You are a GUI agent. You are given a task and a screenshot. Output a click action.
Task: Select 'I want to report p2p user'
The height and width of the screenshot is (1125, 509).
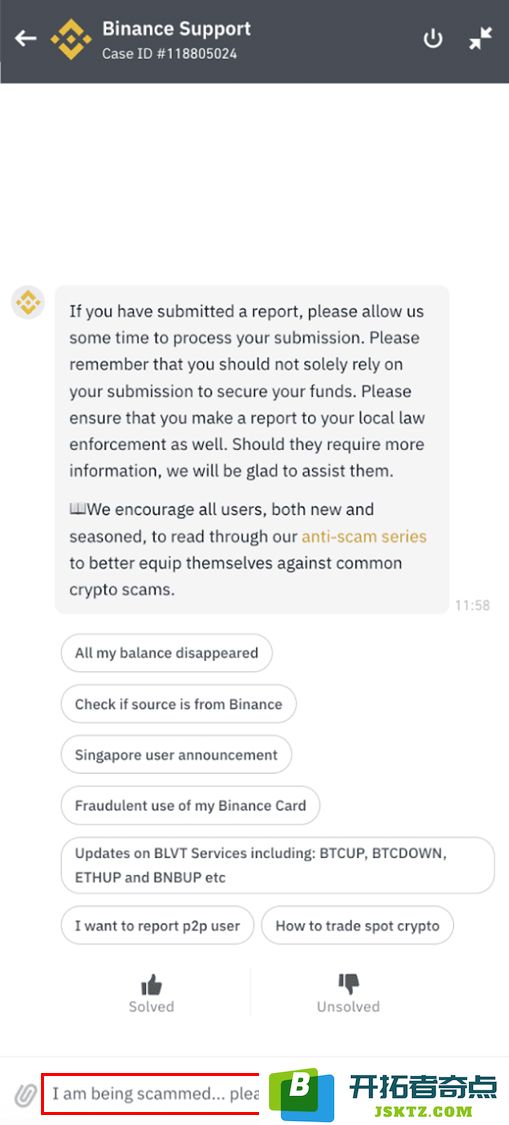(157, 926)
